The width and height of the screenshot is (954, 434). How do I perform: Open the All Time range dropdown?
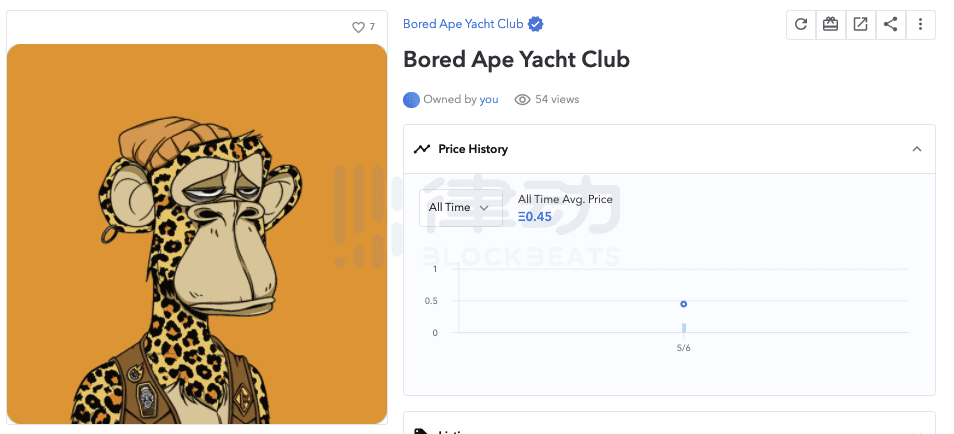point(459,207)
